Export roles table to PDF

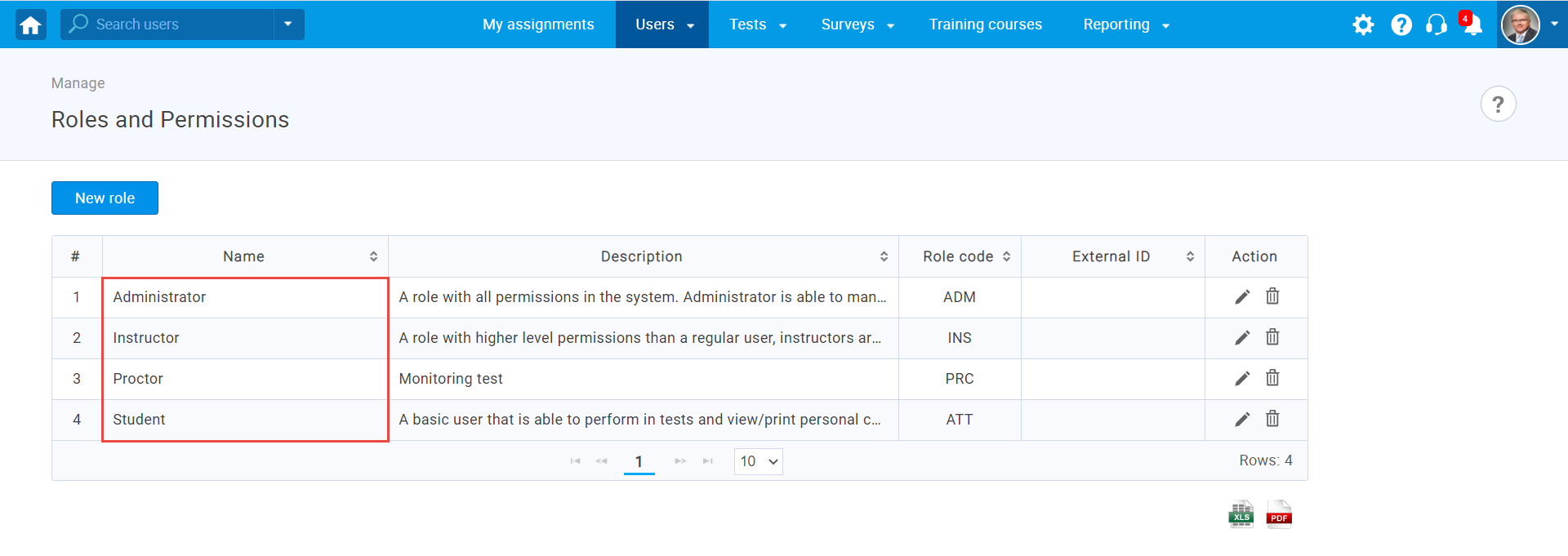(1279, 514)
